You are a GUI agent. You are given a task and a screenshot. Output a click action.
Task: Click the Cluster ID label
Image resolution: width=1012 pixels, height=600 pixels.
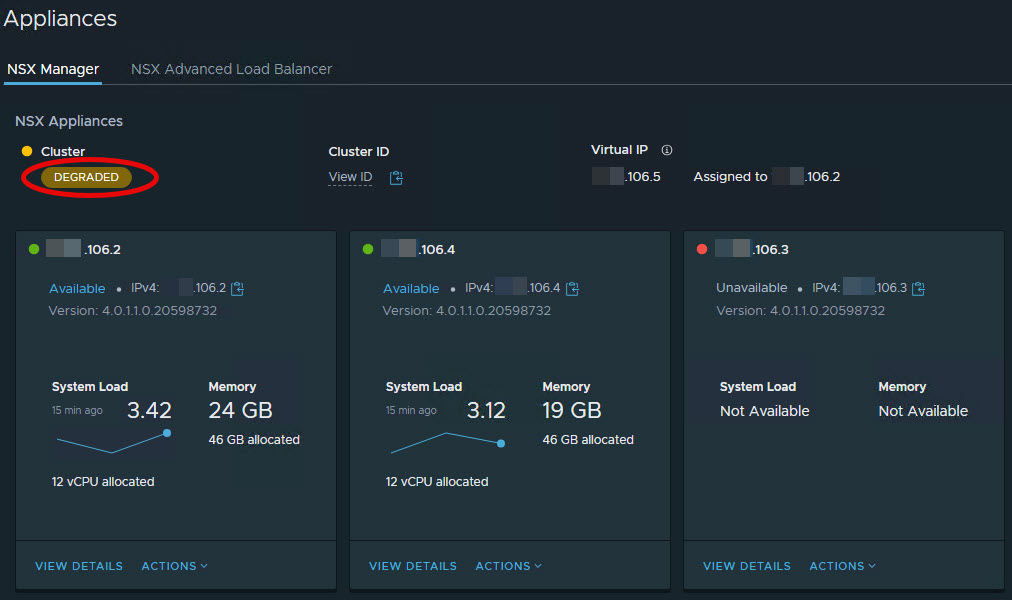(x=359, y=152)
